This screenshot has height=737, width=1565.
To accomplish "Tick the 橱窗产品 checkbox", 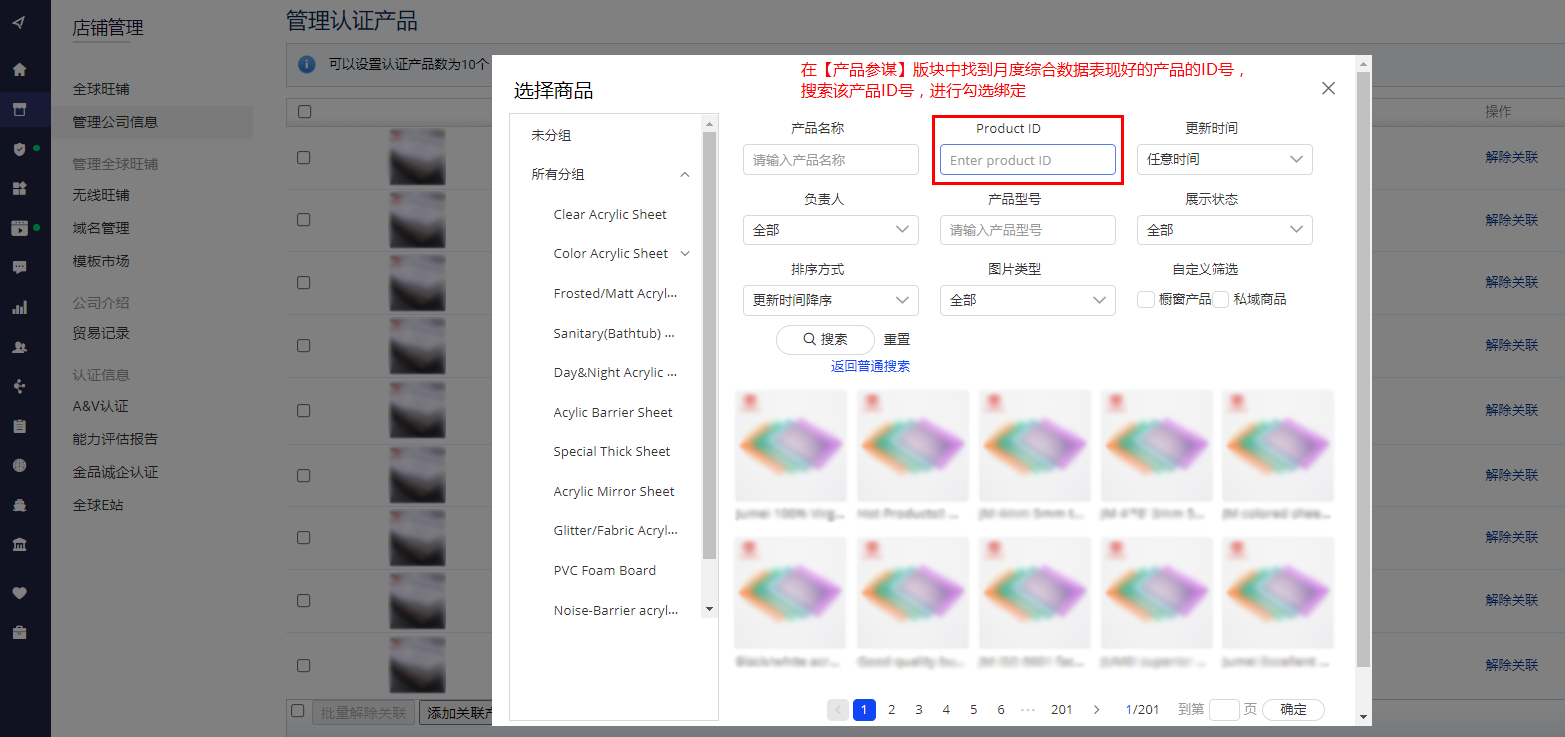I will (x=1146, y=299).
